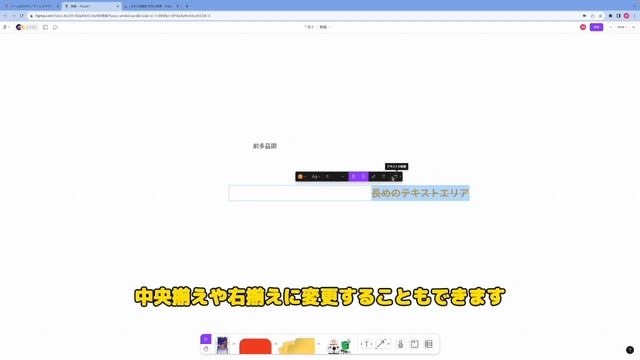Go back in the browser
This screenshot has height=360, width=640.
click(x=5, y=16)
